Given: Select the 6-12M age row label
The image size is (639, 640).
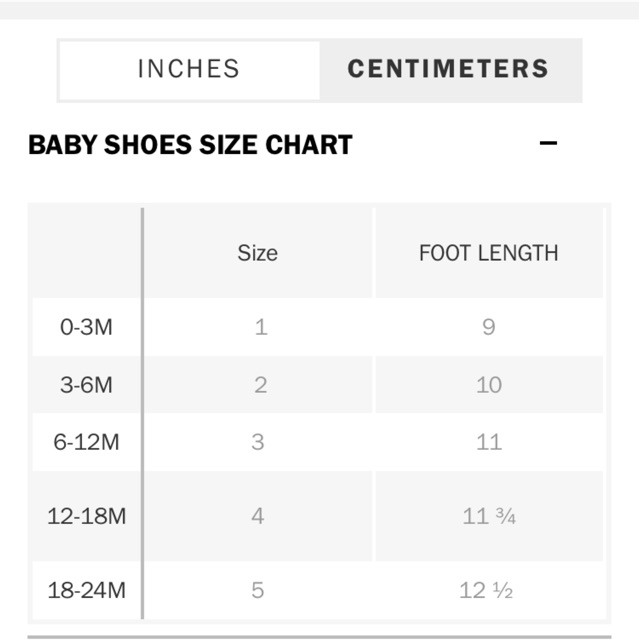Looking at the screenshot, I should click(x=87, y=442).
